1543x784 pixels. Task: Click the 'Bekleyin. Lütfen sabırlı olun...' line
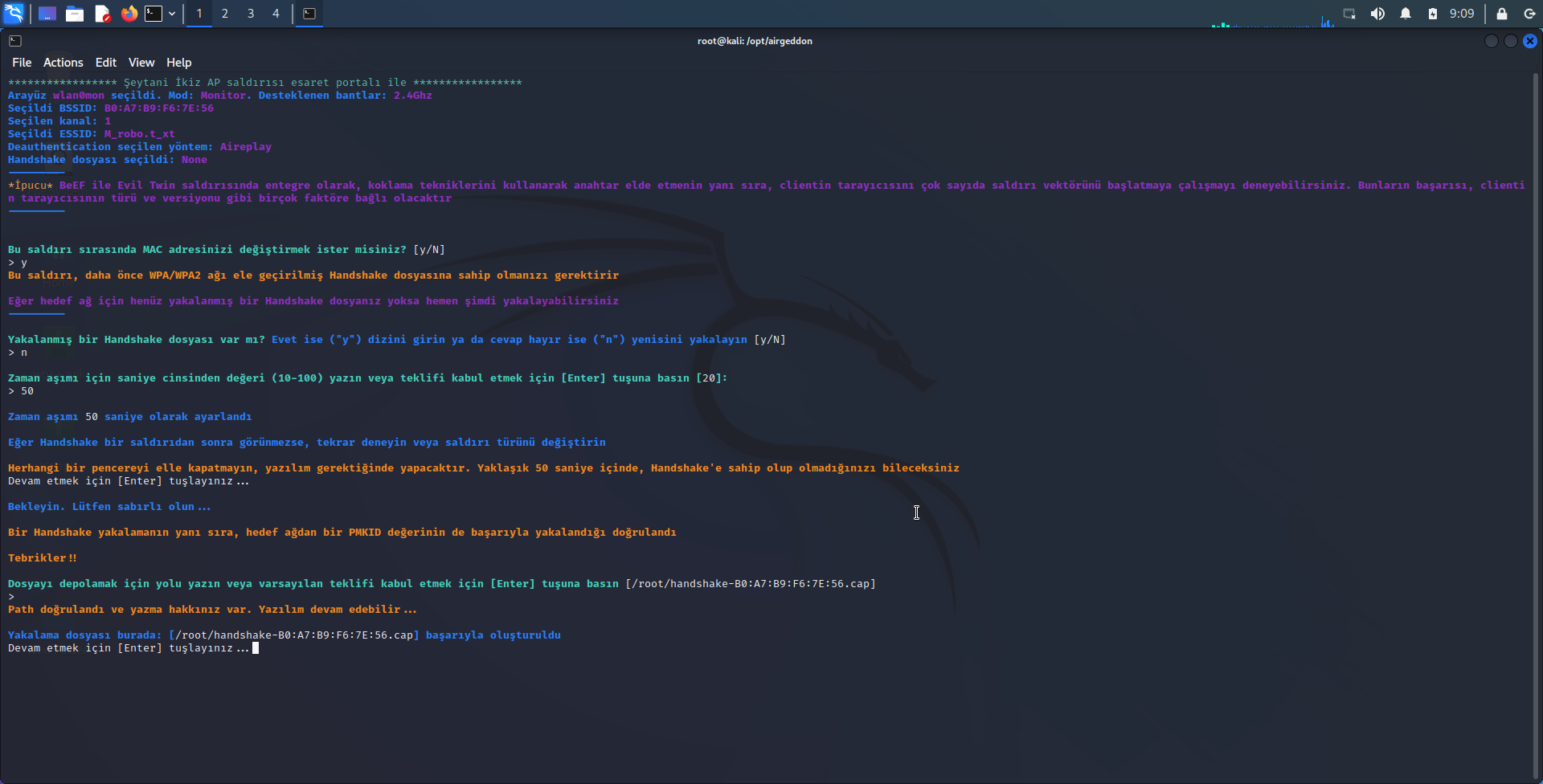(x=109, y=507)
